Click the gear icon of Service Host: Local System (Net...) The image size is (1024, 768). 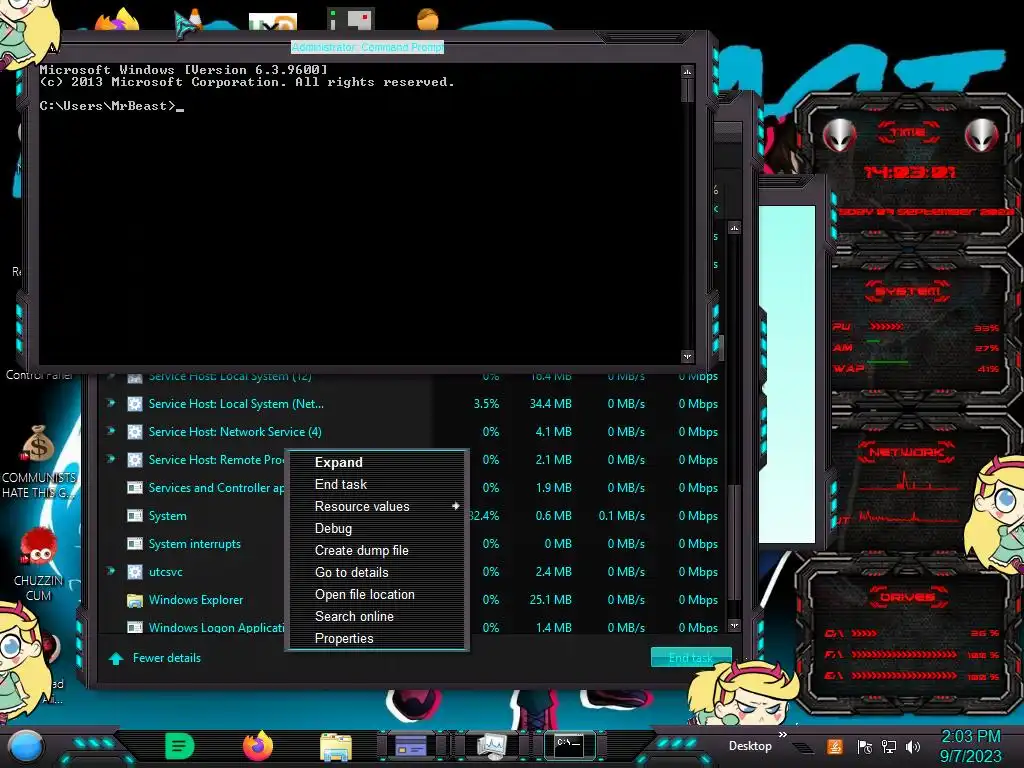135,404
